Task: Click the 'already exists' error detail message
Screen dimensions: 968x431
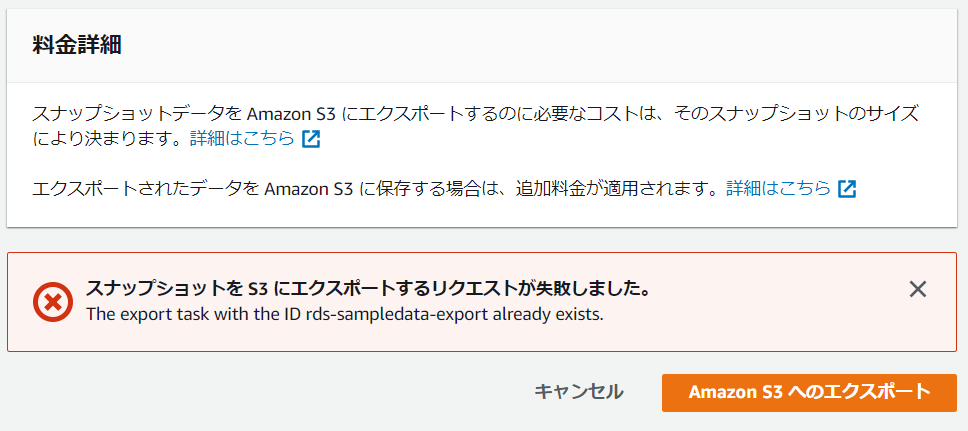Action: [344, 315]
